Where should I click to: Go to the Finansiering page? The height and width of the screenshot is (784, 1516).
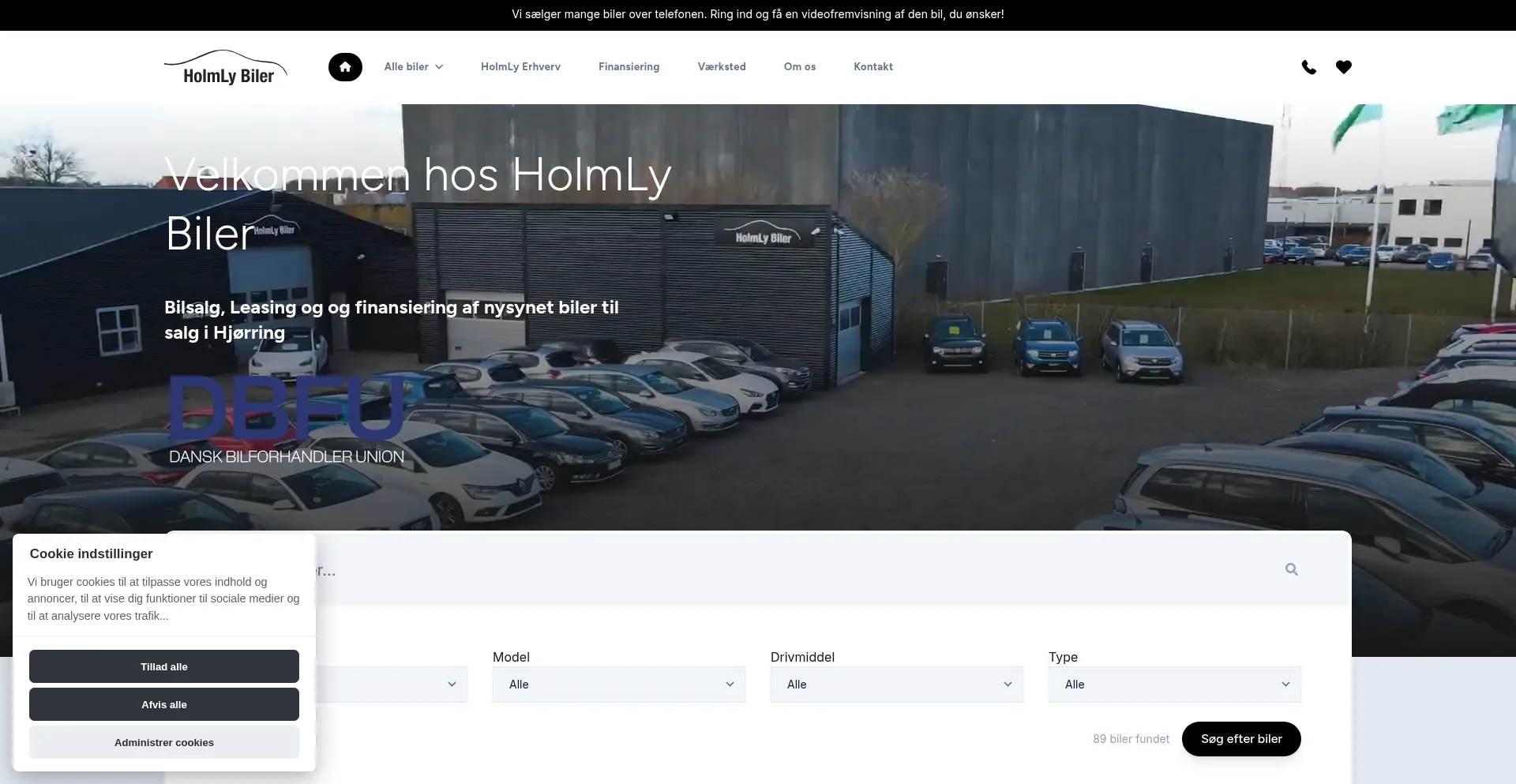click(629, 67)
